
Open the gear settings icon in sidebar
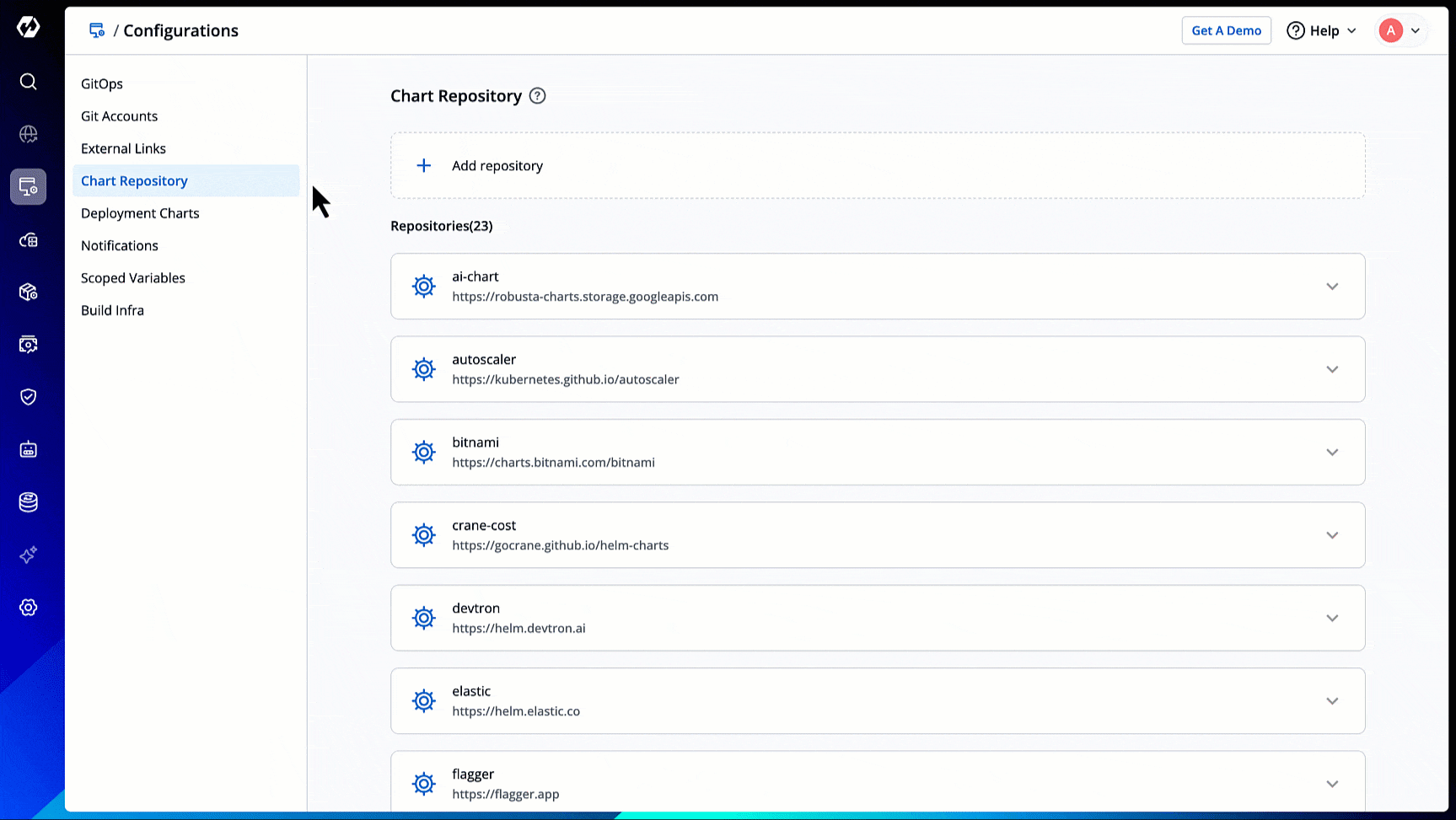pos(28,608)
